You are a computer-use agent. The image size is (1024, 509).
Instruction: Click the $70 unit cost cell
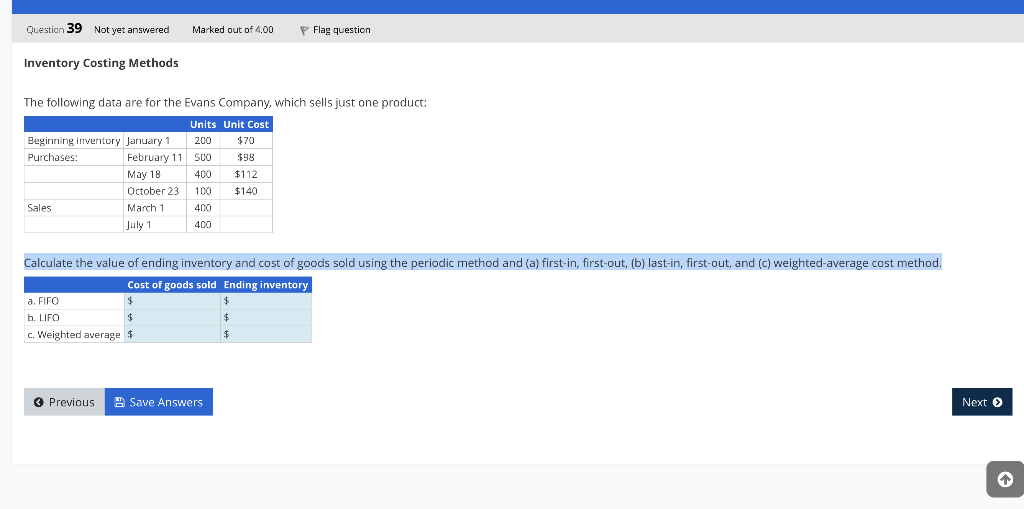click(246, 140)
